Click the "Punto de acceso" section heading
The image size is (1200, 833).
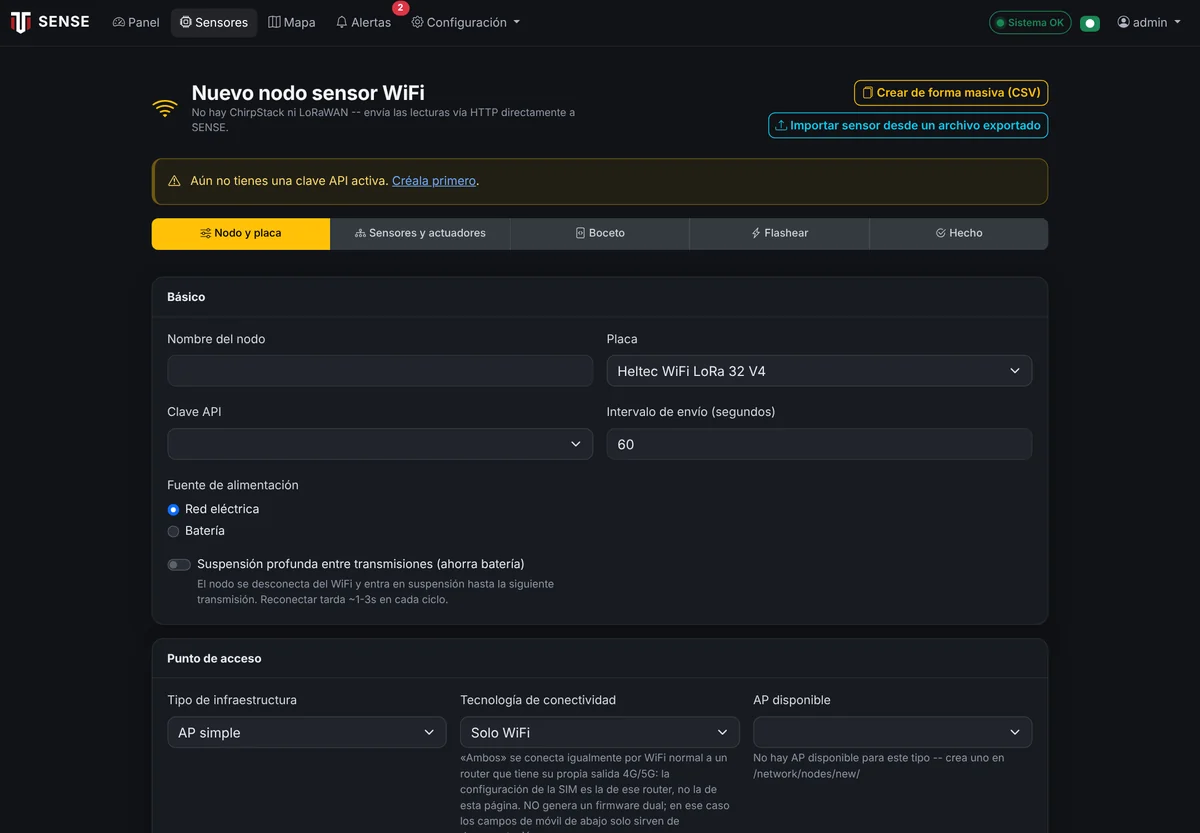pos(214,659)
